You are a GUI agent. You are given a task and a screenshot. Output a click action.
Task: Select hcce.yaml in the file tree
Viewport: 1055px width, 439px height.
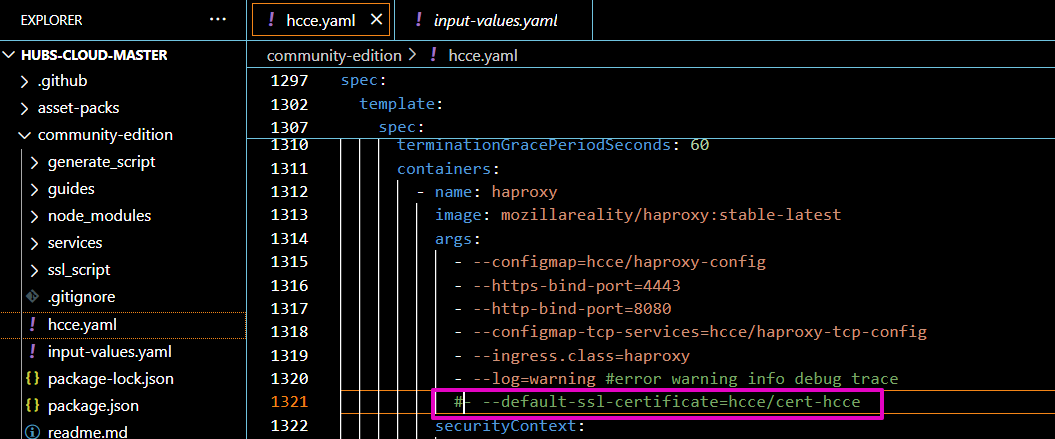click(83, 325)
